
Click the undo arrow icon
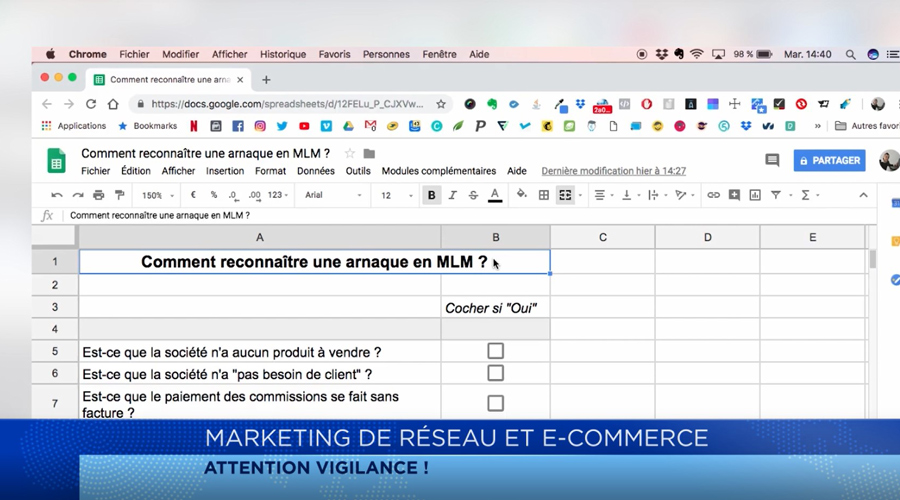click(57, 195)
